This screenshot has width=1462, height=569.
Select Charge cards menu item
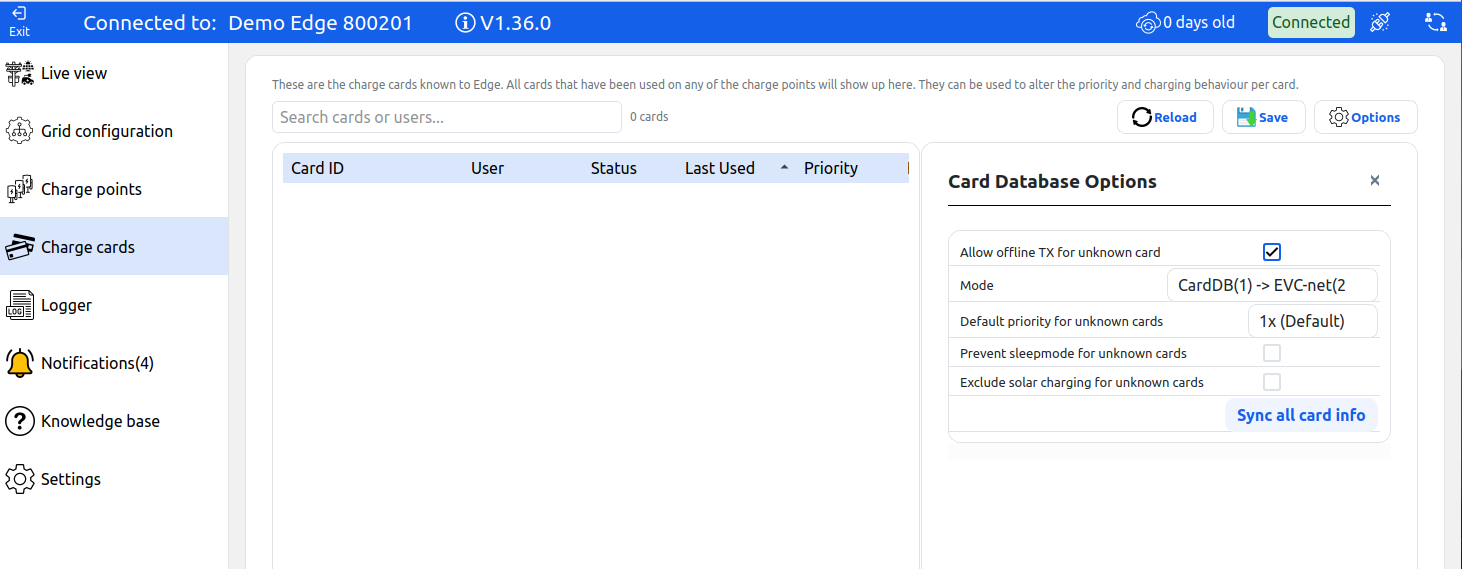114,247
